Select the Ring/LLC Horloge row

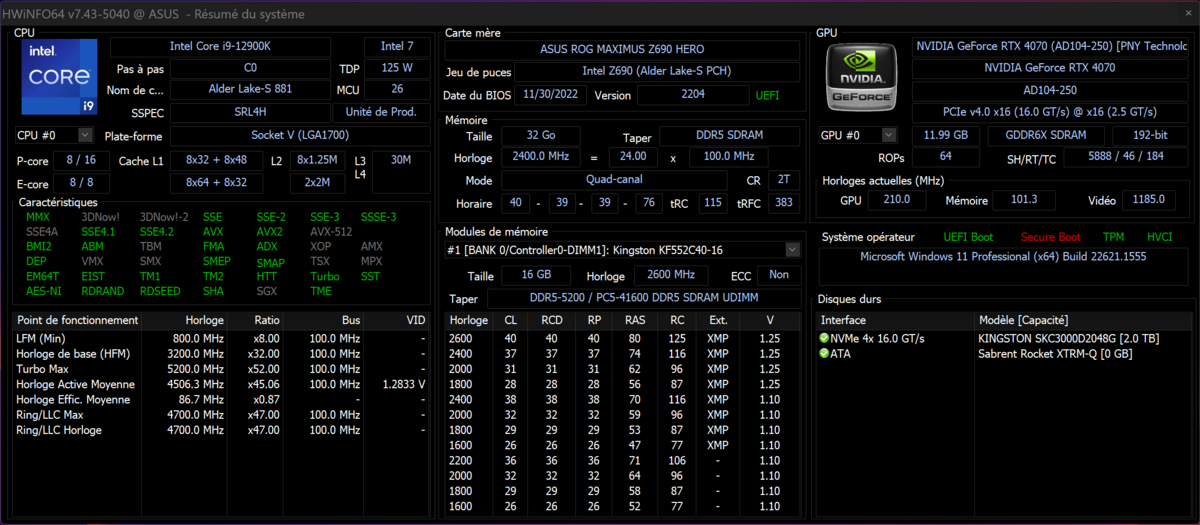(x=222, y=430)
